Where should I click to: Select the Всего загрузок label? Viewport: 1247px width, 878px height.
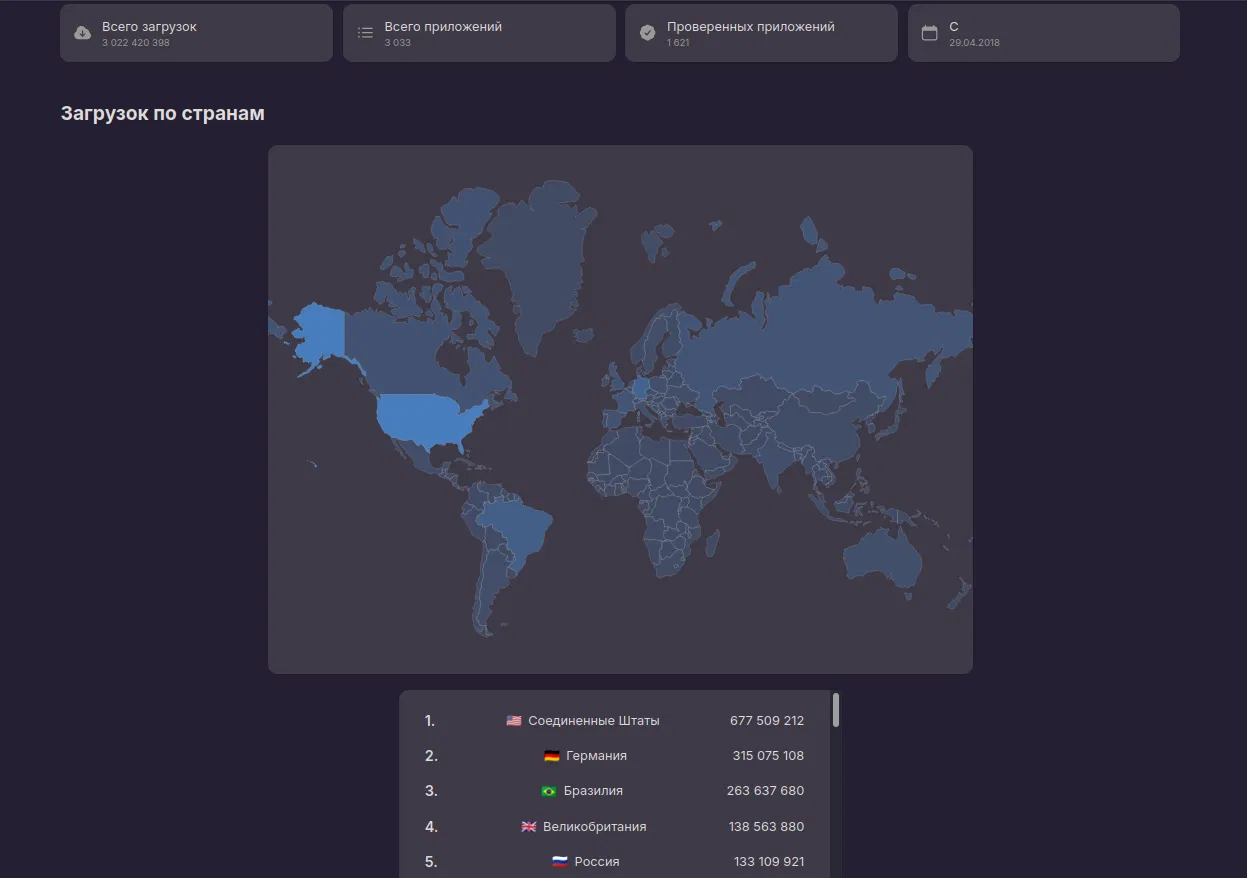coord(149,27)
